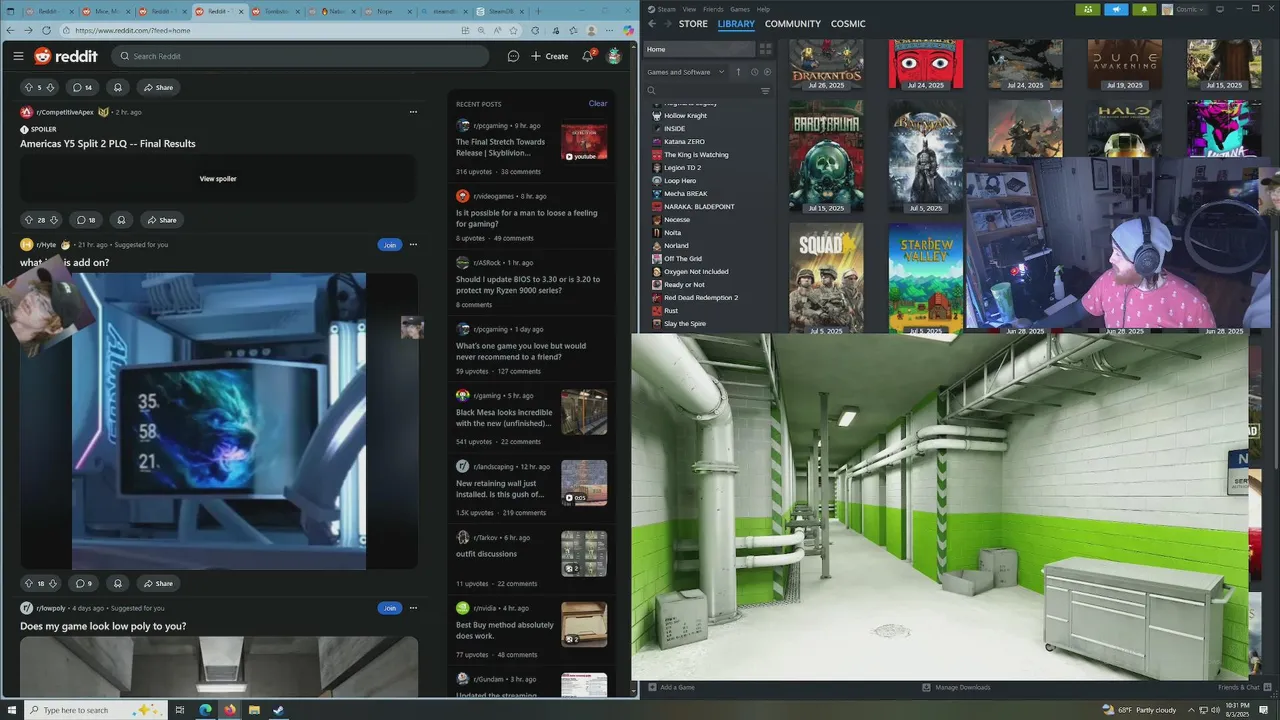Open the Stardew Valley game cover
This screenshot has height=720, width=1280.
click(925, 277)
